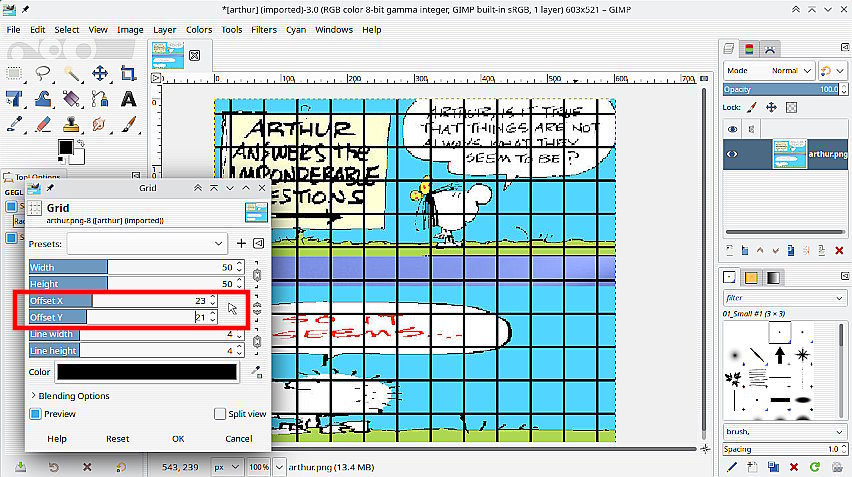Open the layer mode group switcher dropdown
The height and width of the screenshot is (477, 852).
832,71
